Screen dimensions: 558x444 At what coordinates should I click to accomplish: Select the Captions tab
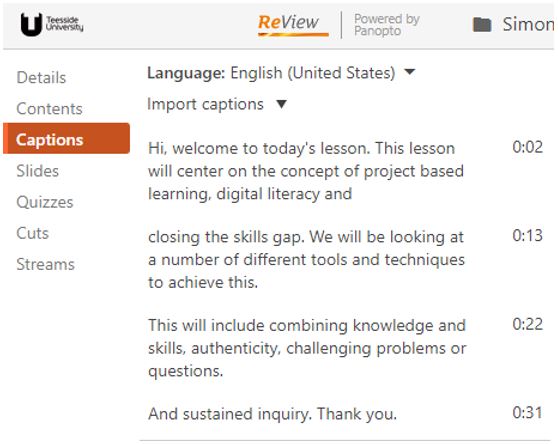(67, 138)
